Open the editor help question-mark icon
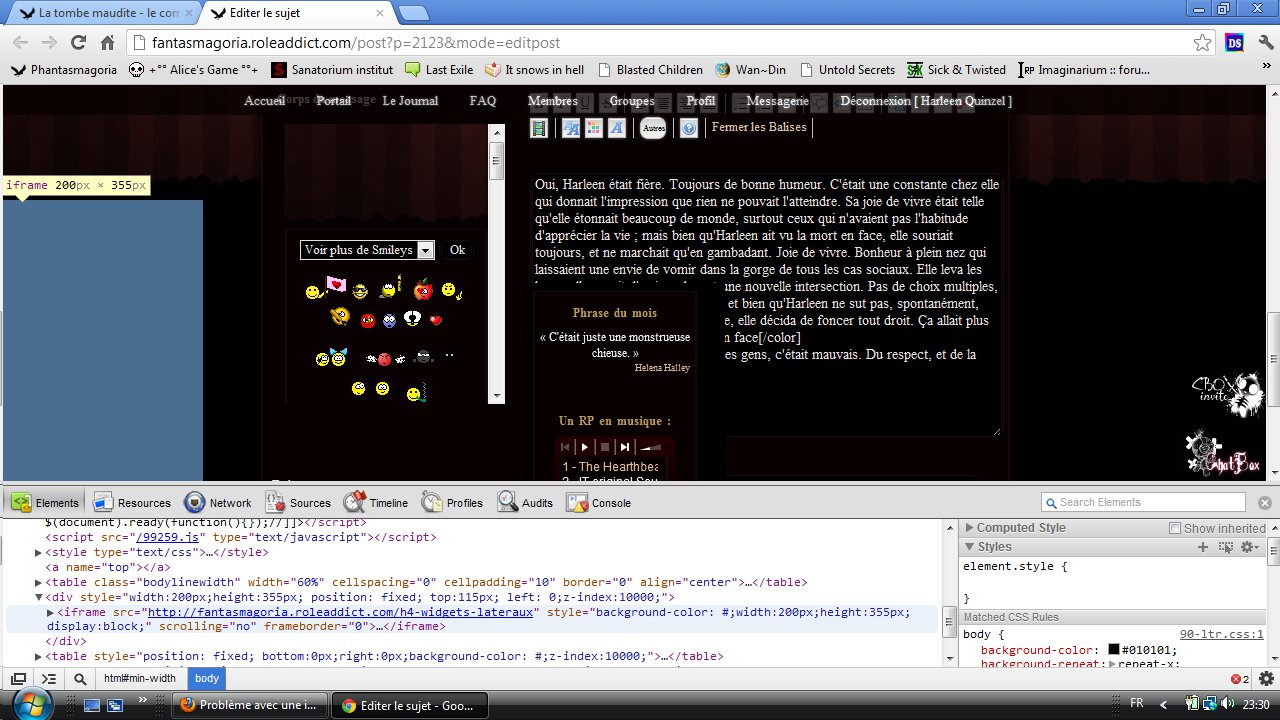Image resolution: width=1280 pixels, height=720 pixels. pos(689,128)
